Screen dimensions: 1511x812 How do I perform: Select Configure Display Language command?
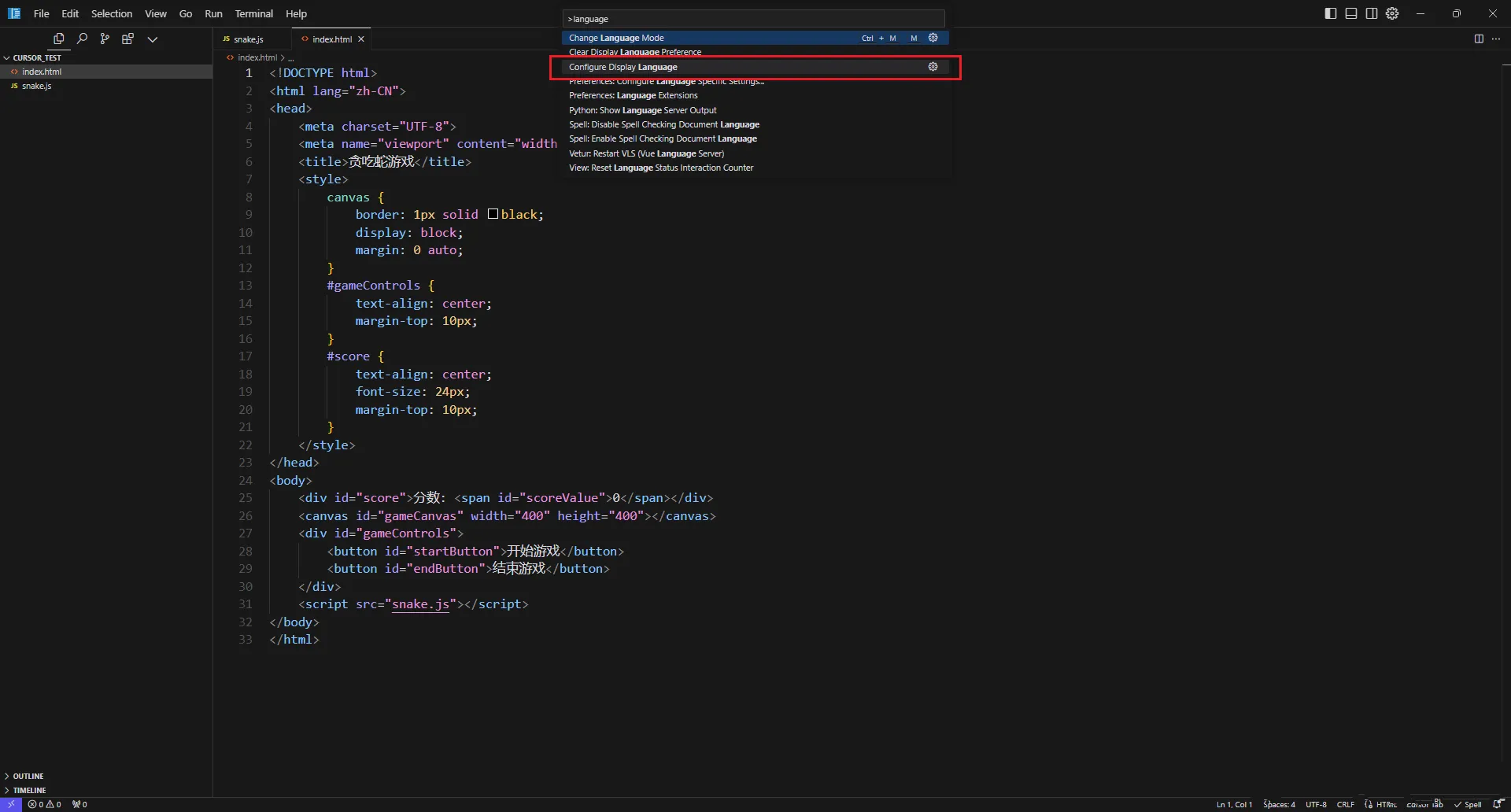pos(623,67)
